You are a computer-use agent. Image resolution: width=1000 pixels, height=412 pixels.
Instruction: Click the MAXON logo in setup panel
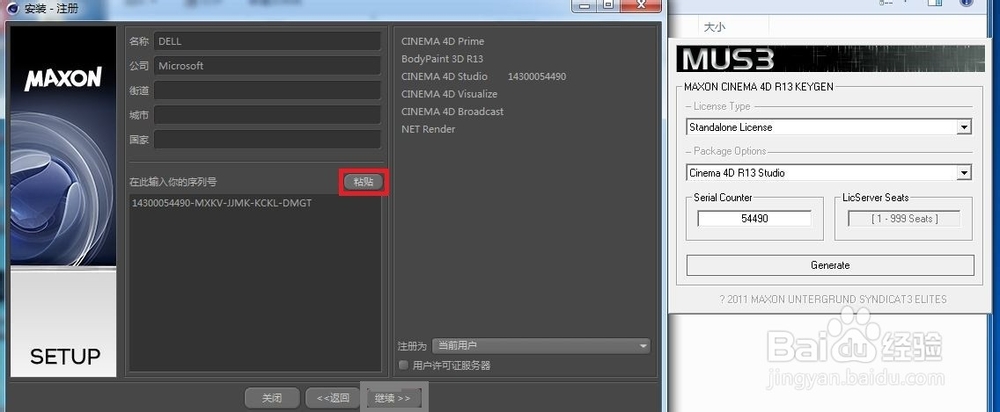(63, 79)
